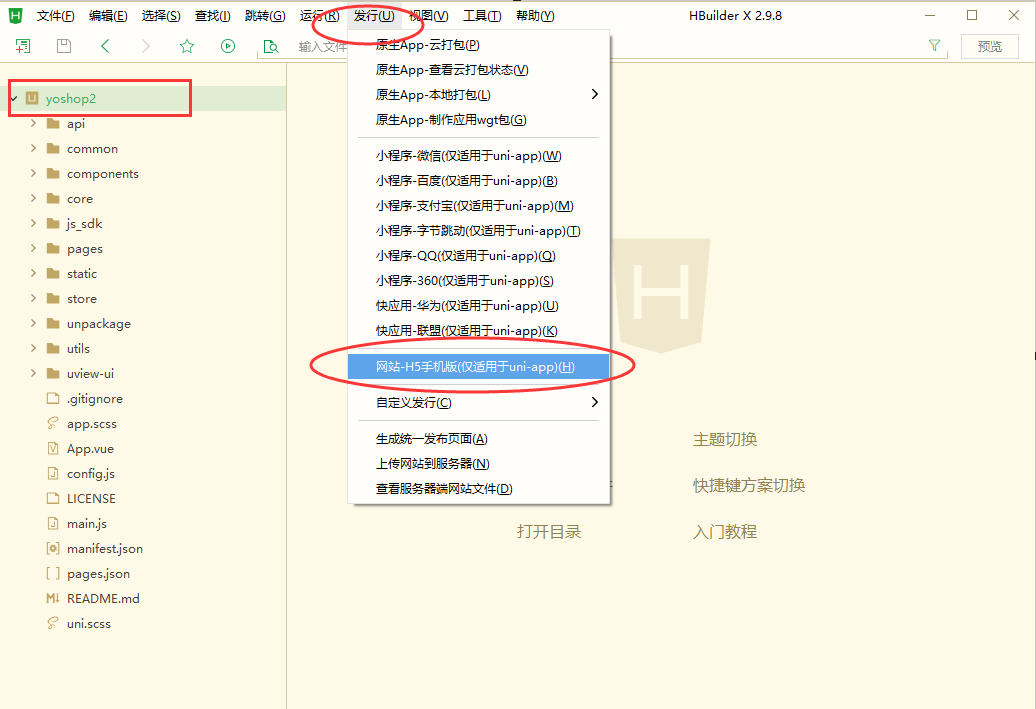Open the 自定义发行(C) submenu
The width and height of the screenshot is (1036, 709).
pos(478,402)
